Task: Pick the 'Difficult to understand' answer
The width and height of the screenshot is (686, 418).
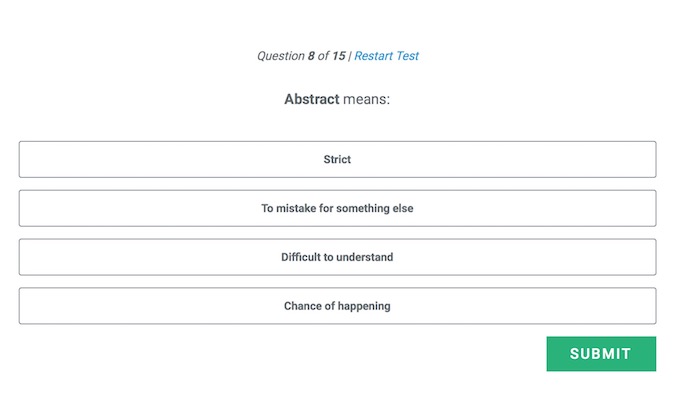Action: click(x=337, y=257)
